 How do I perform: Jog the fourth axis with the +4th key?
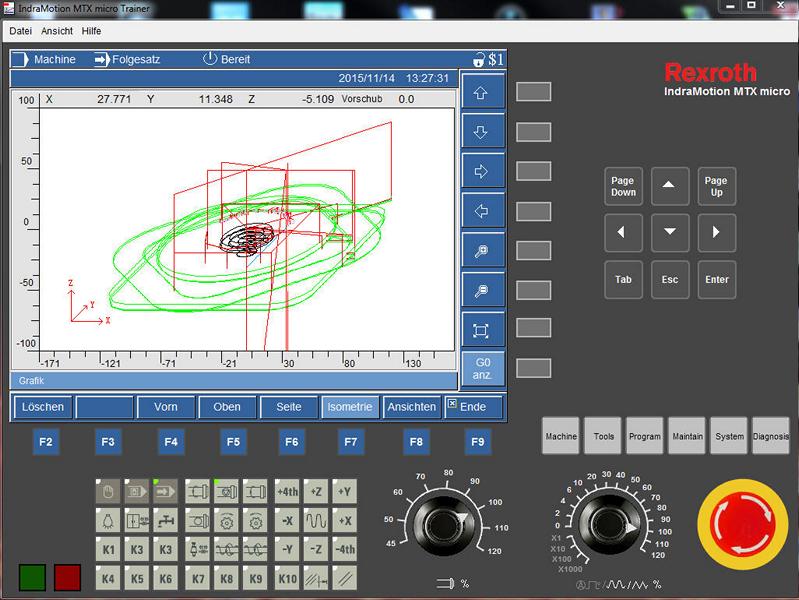pos(287,492)
